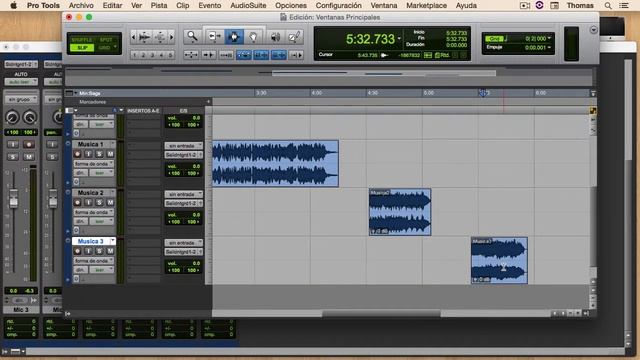Recall zoom preset 1
This screenshot has width=640, height=360.
click(x=135, y=55)
